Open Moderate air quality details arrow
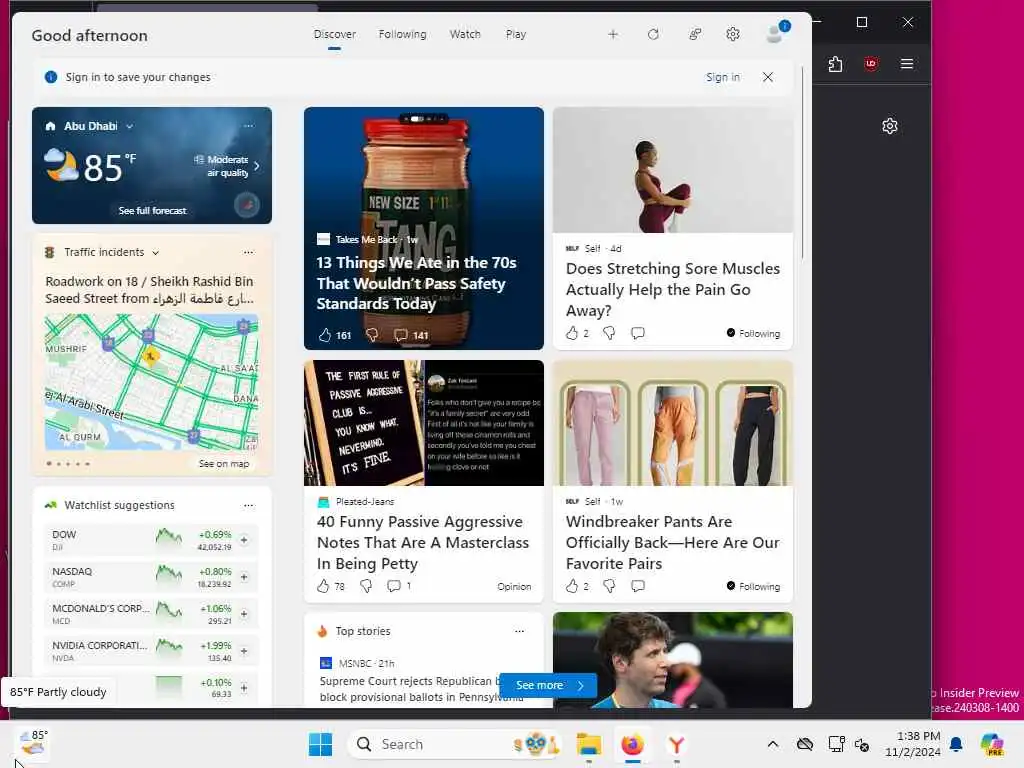This screenshot has height=768, width=1024. (x=257, y=166)
